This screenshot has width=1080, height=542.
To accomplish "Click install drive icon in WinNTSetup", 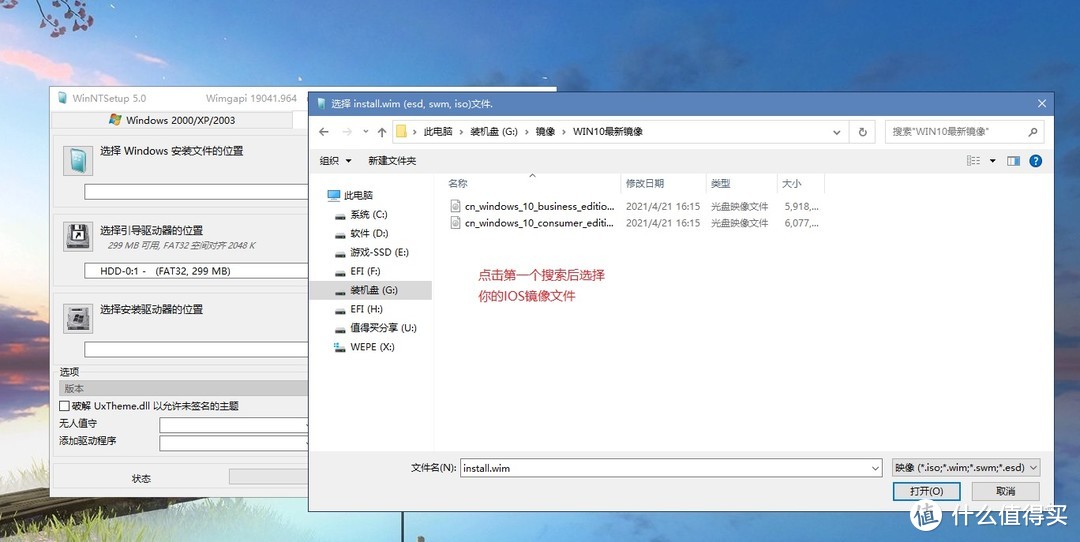I will (x=78, y=318).
